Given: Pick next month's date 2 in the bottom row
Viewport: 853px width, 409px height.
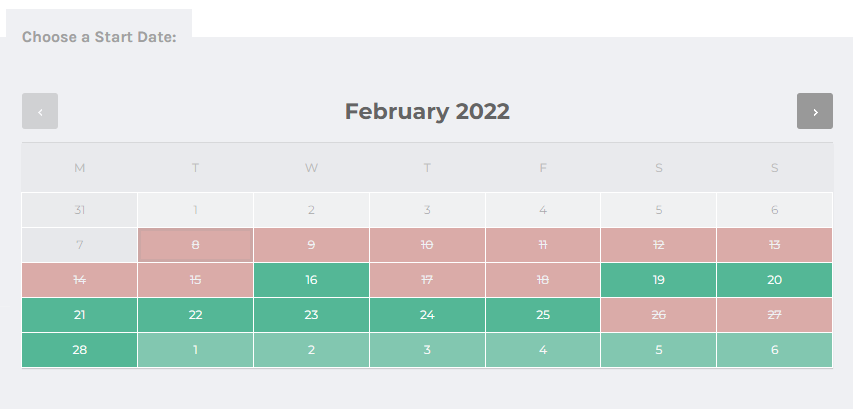Looking at the screenshot, I should [x=311, y=350].
